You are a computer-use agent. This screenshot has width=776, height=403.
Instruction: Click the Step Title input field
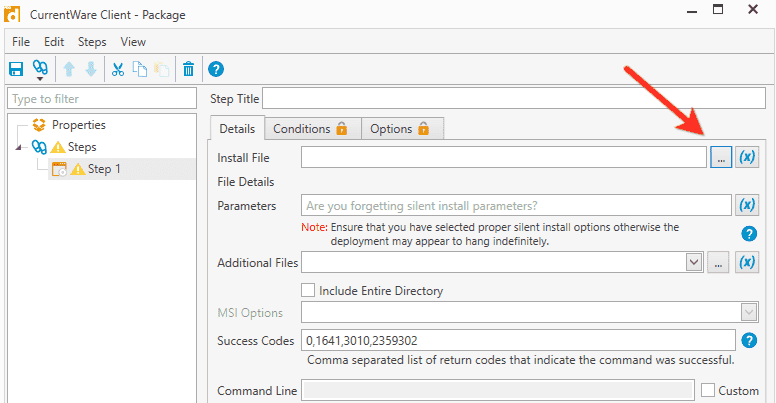pyautogui.click(x=514, y=98)
